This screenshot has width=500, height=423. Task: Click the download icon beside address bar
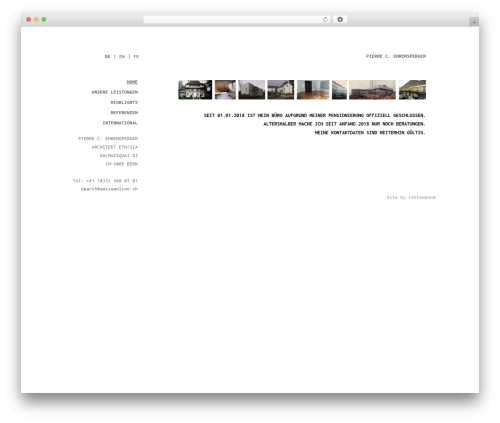pyautogui.click(x=340, y=19)
